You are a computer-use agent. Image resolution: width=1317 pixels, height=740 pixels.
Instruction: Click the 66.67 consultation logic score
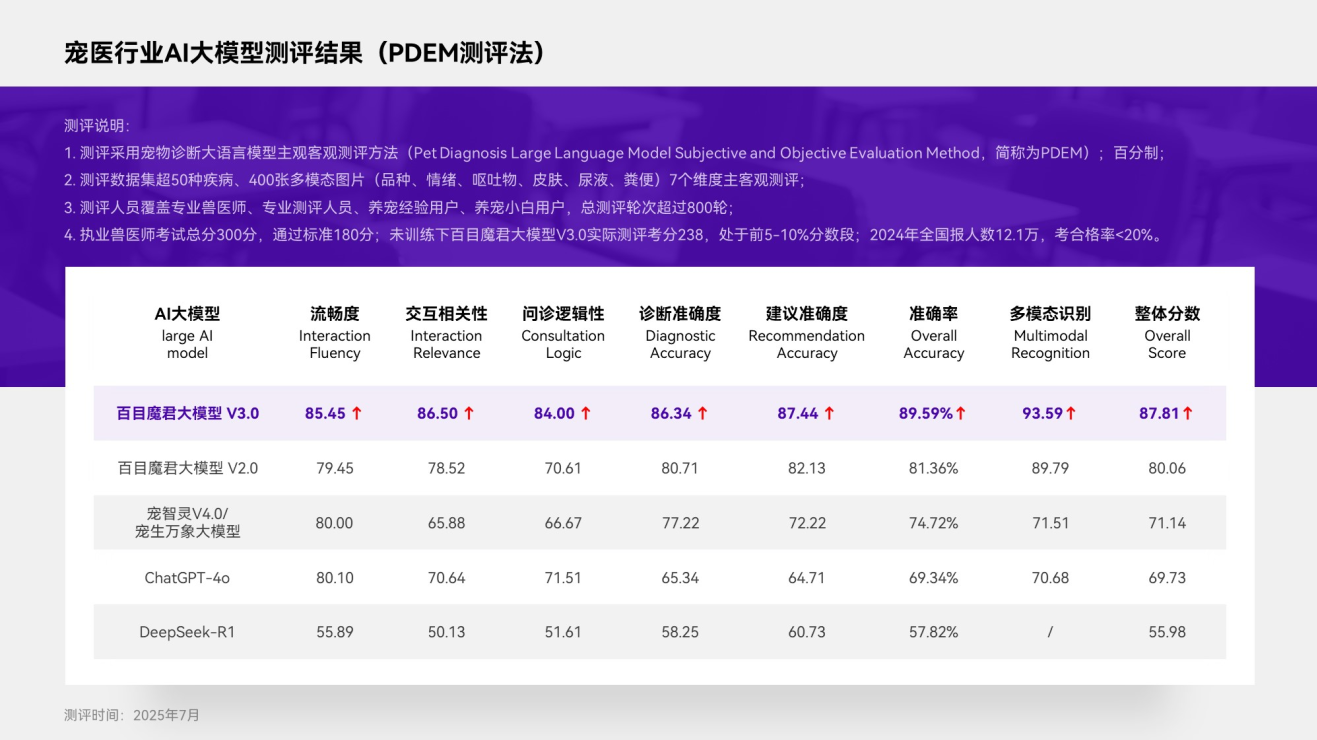click(x=563, y=523)
